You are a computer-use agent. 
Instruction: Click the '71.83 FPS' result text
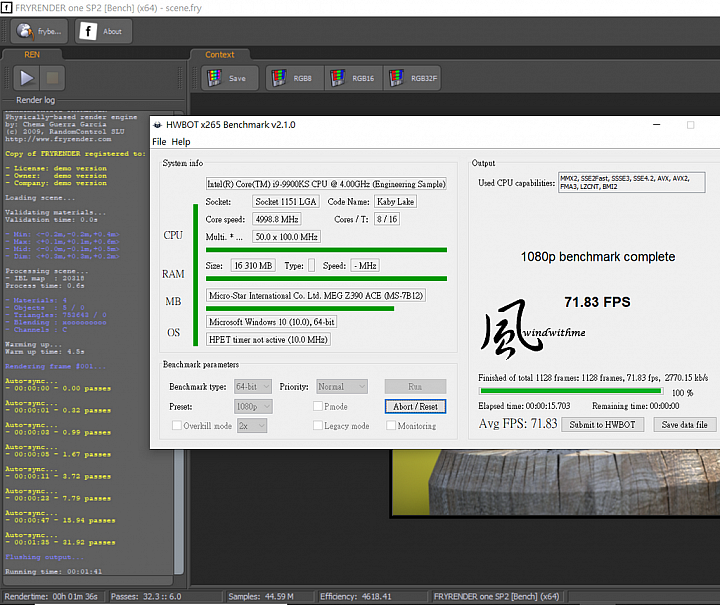click(x=597, y=302)
